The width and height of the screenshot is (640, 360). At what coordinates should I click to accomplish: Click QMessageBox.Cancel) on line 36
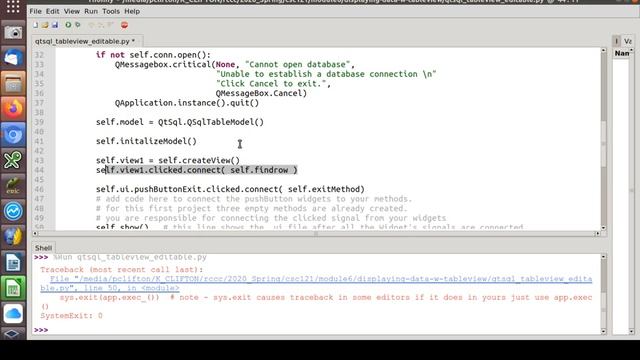pyautogui.click(x=261, y=93)
